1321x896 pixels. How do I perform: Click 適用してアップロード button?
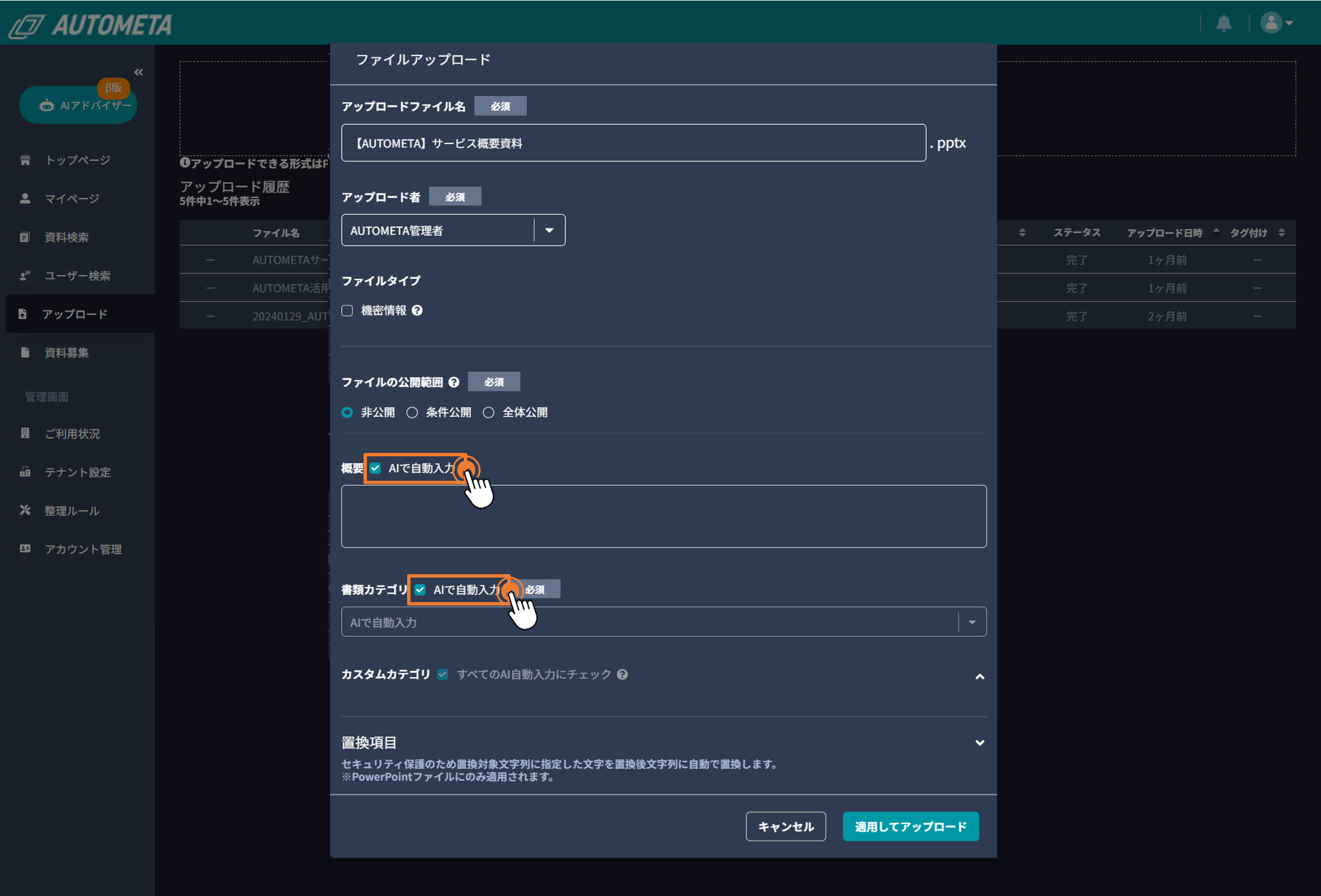911,826
